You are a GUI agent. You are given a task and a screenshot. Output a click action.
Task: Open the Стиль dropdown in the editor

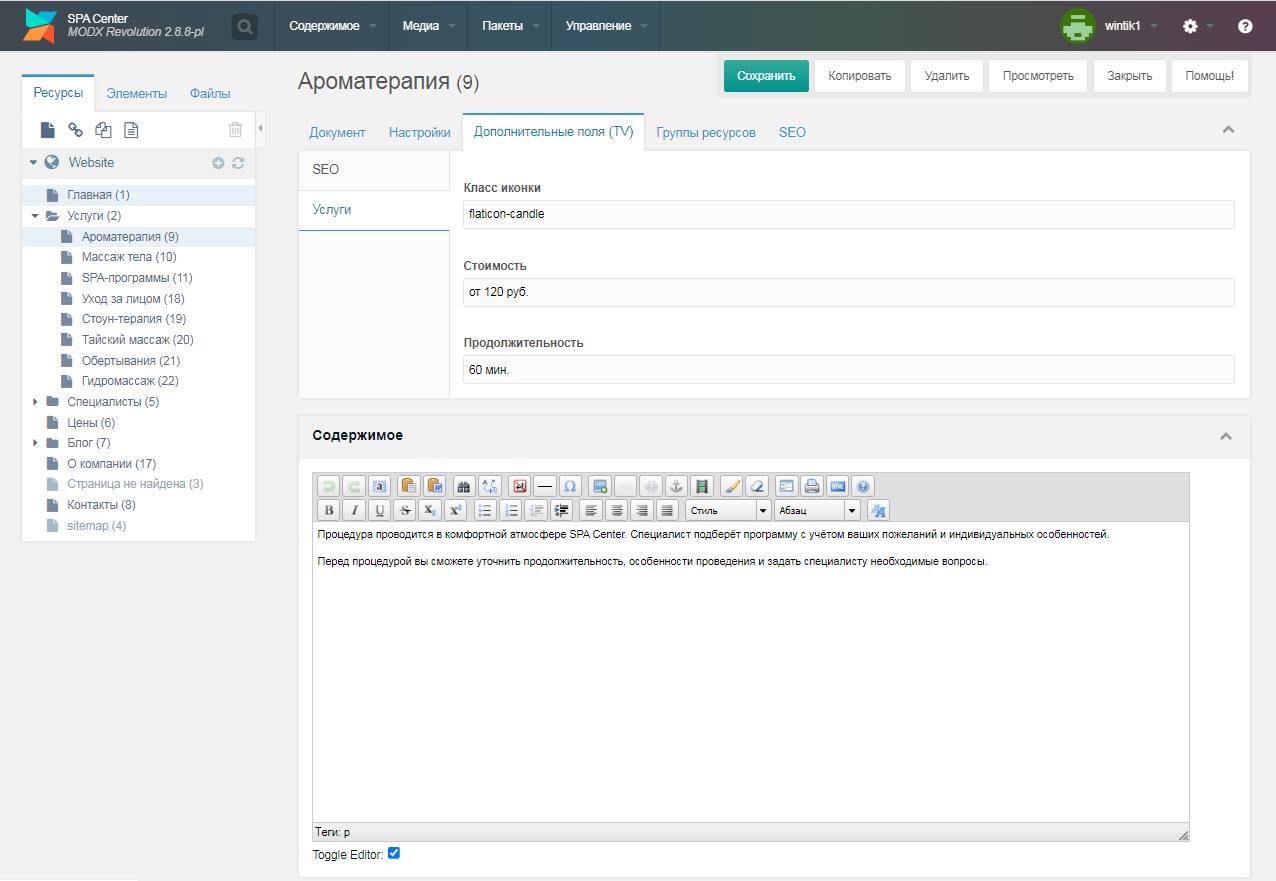pos(728,510)
